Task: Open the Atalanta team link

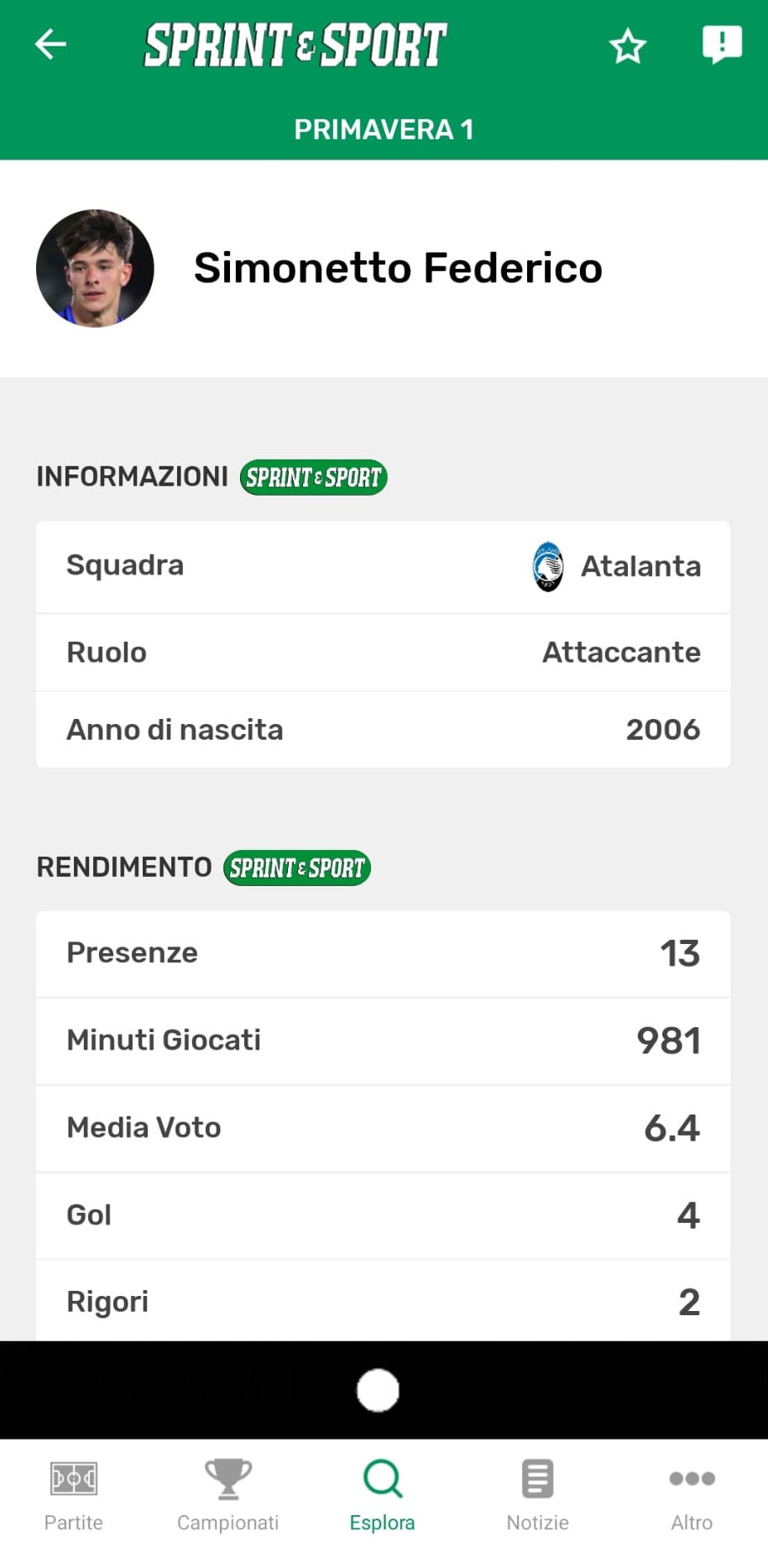Action: point(640,567)
